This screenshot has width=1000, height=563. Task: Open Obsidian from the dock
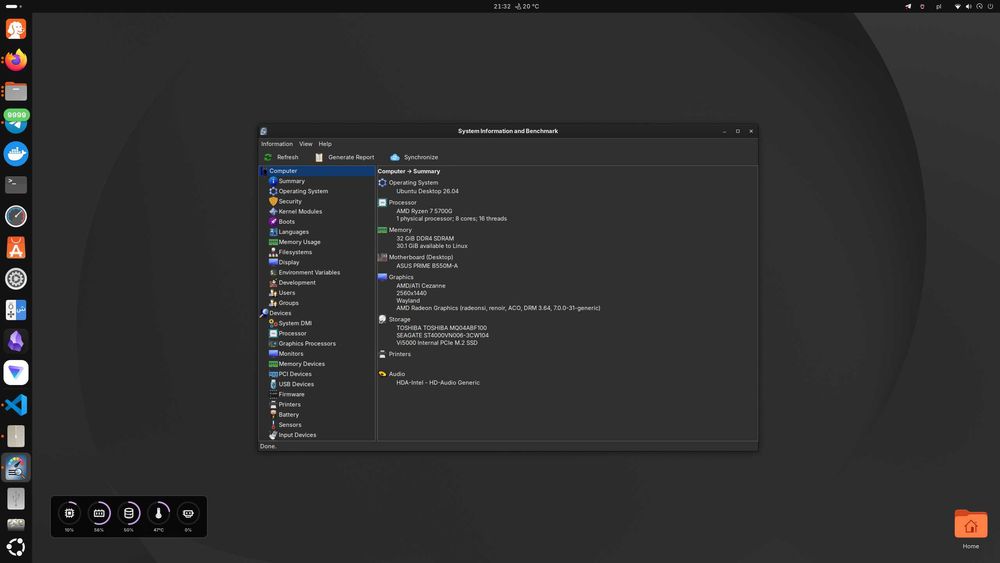pos(16,342)
